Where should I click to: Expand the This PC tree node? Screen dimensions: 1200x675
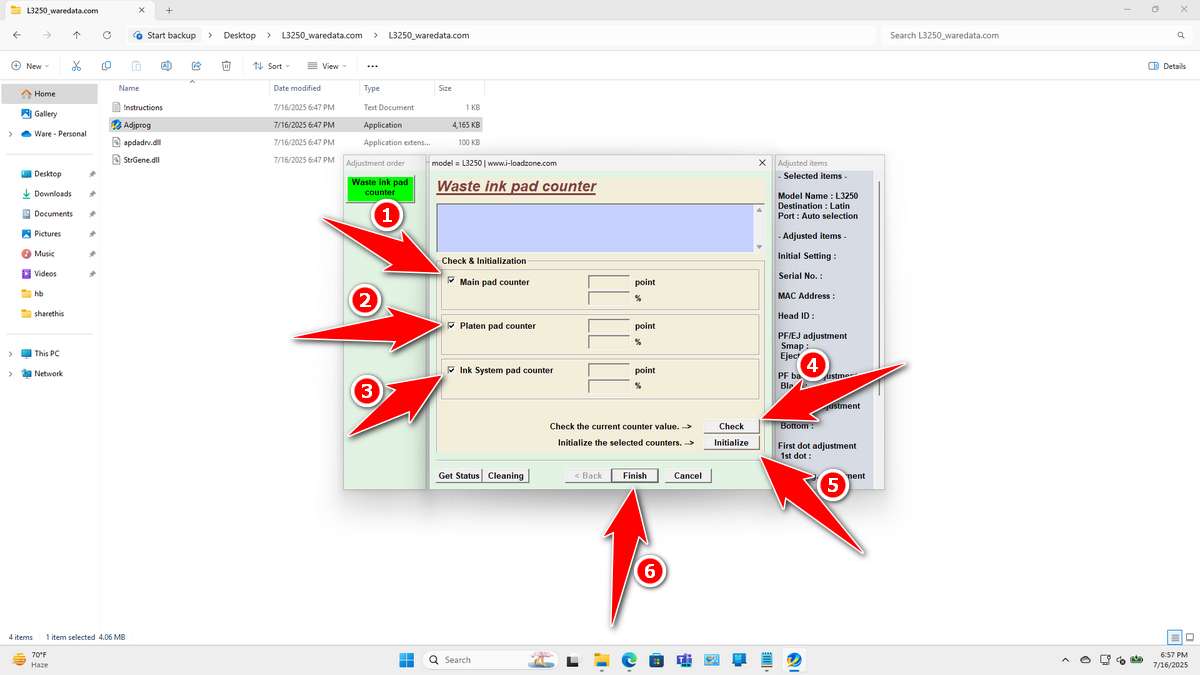tap(11, 354)
